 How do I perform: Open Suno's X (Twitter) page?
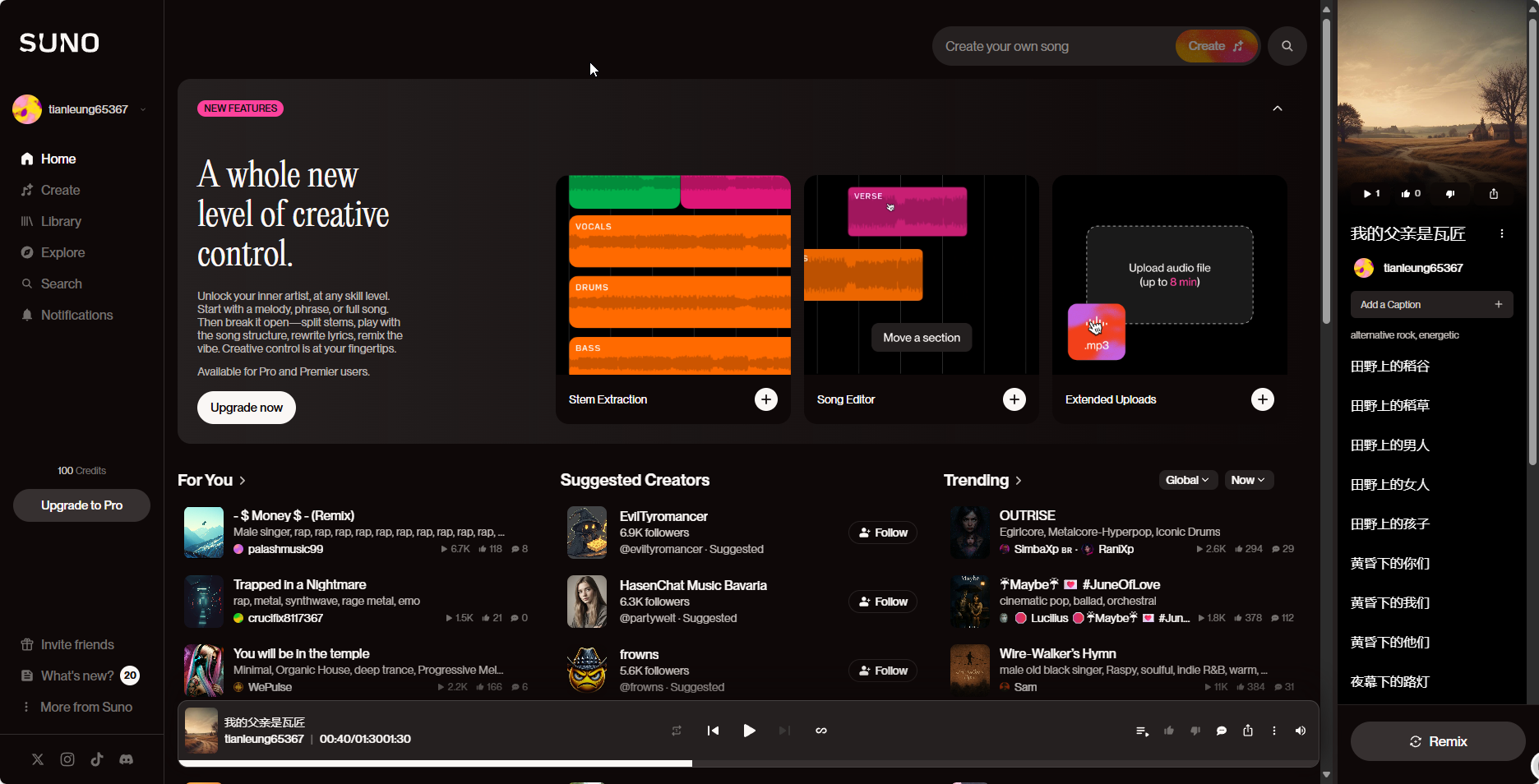point(38,759)
